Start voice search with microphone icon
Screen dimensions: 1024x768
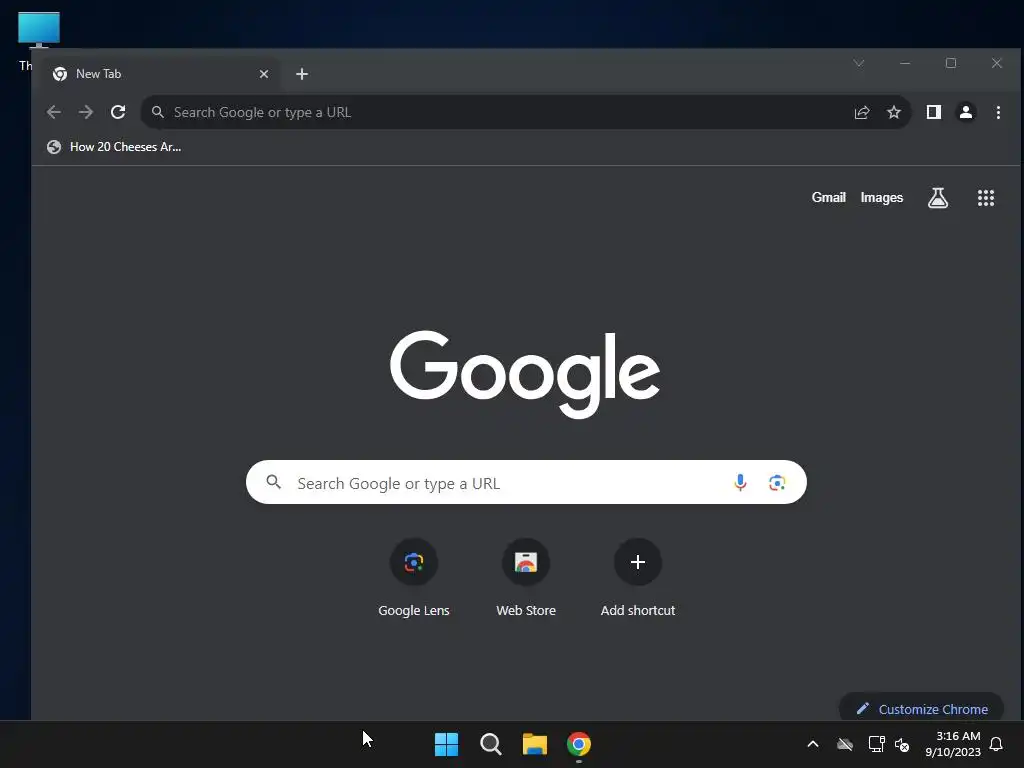740,483
